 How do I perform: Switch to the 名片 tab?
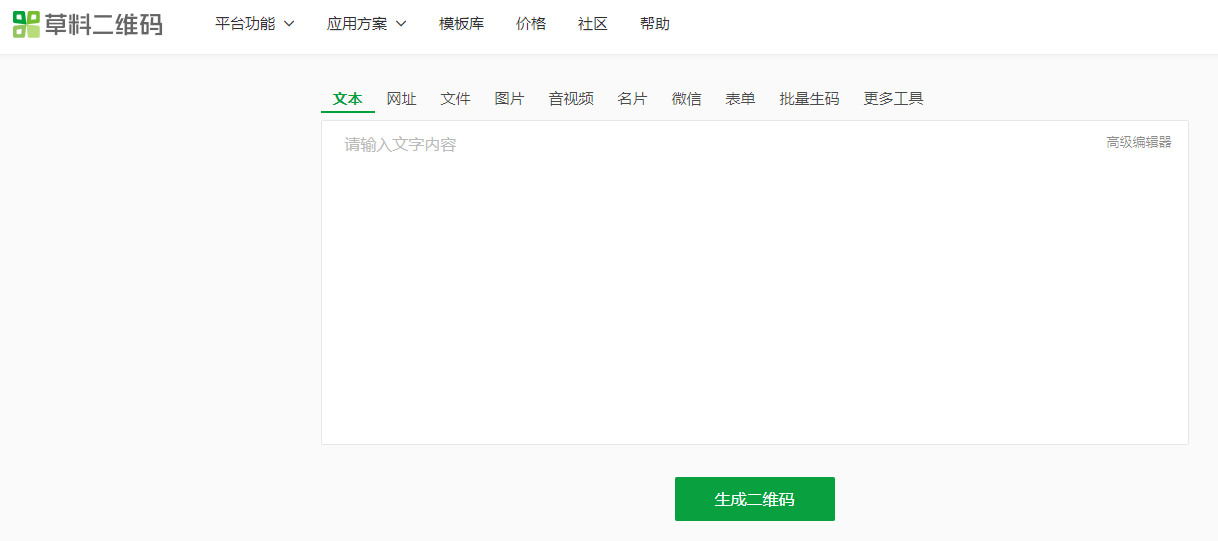tap(632, 99)
